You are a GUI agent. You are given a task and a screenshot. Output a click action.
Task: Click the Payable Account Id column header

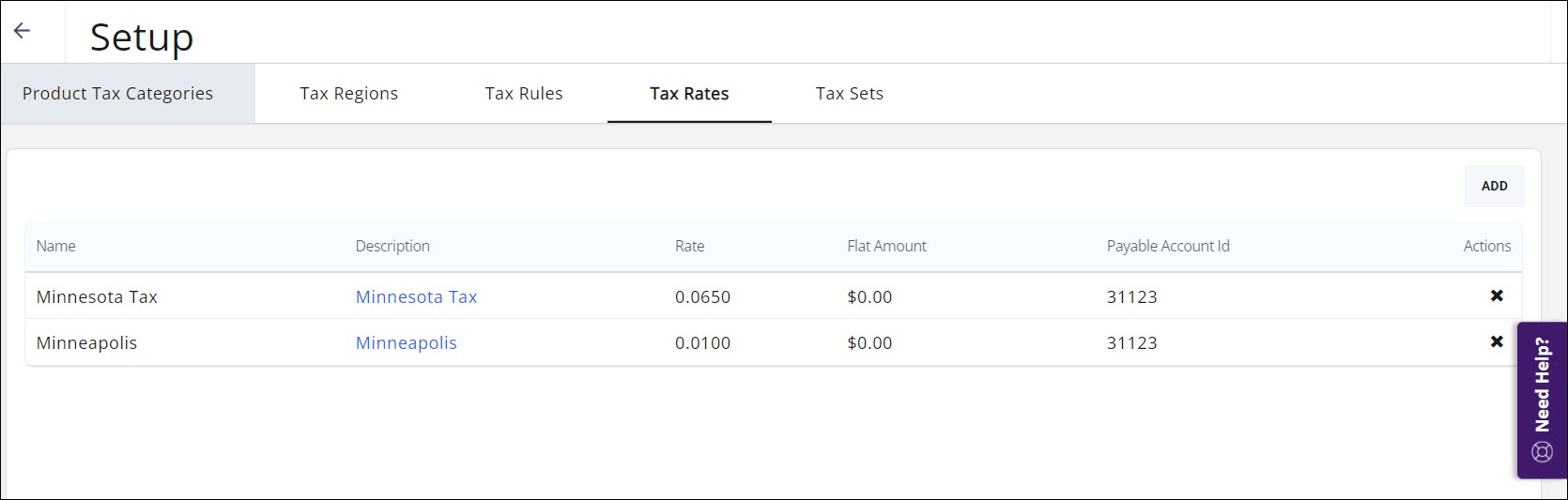coord(1167,246)
